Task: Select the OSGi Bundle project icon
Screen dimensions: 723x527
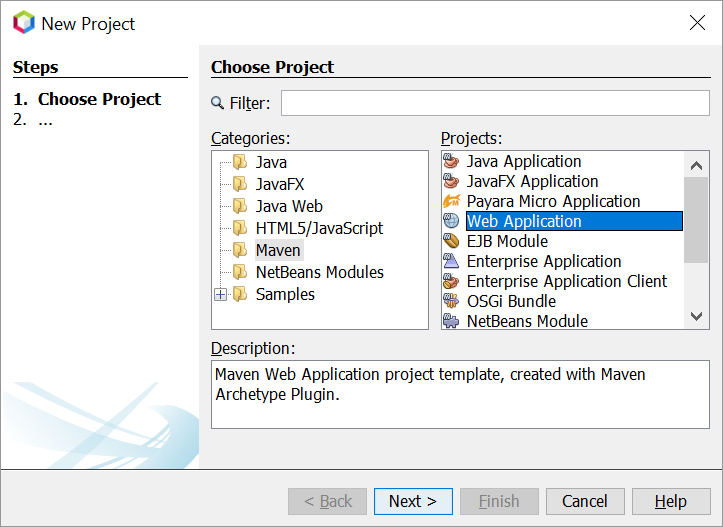Action: point(452,302)
